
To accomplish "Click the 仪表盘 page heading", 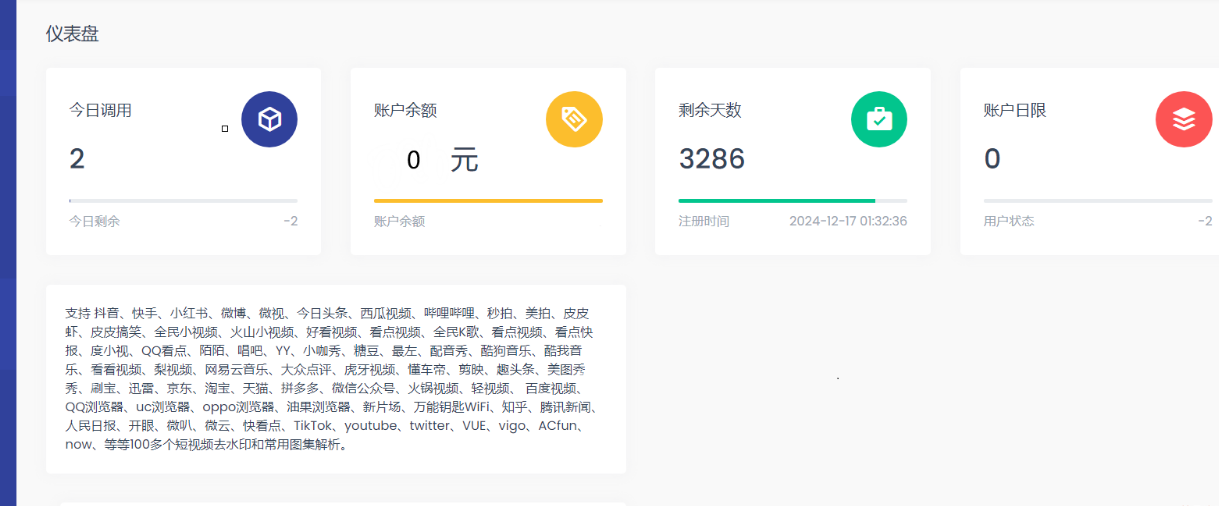I will [72, 34].
